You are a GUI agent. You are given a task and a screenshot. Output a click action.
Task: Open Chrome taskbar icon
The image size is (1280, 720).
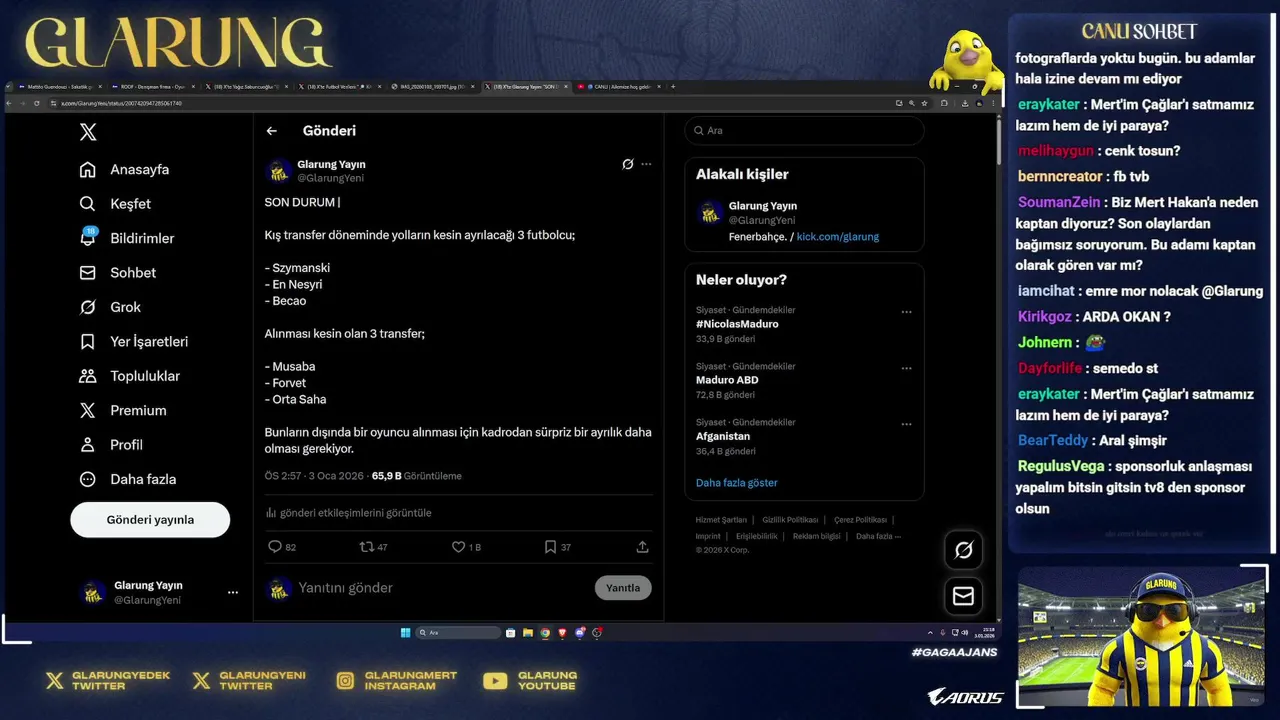pos(545,632)
